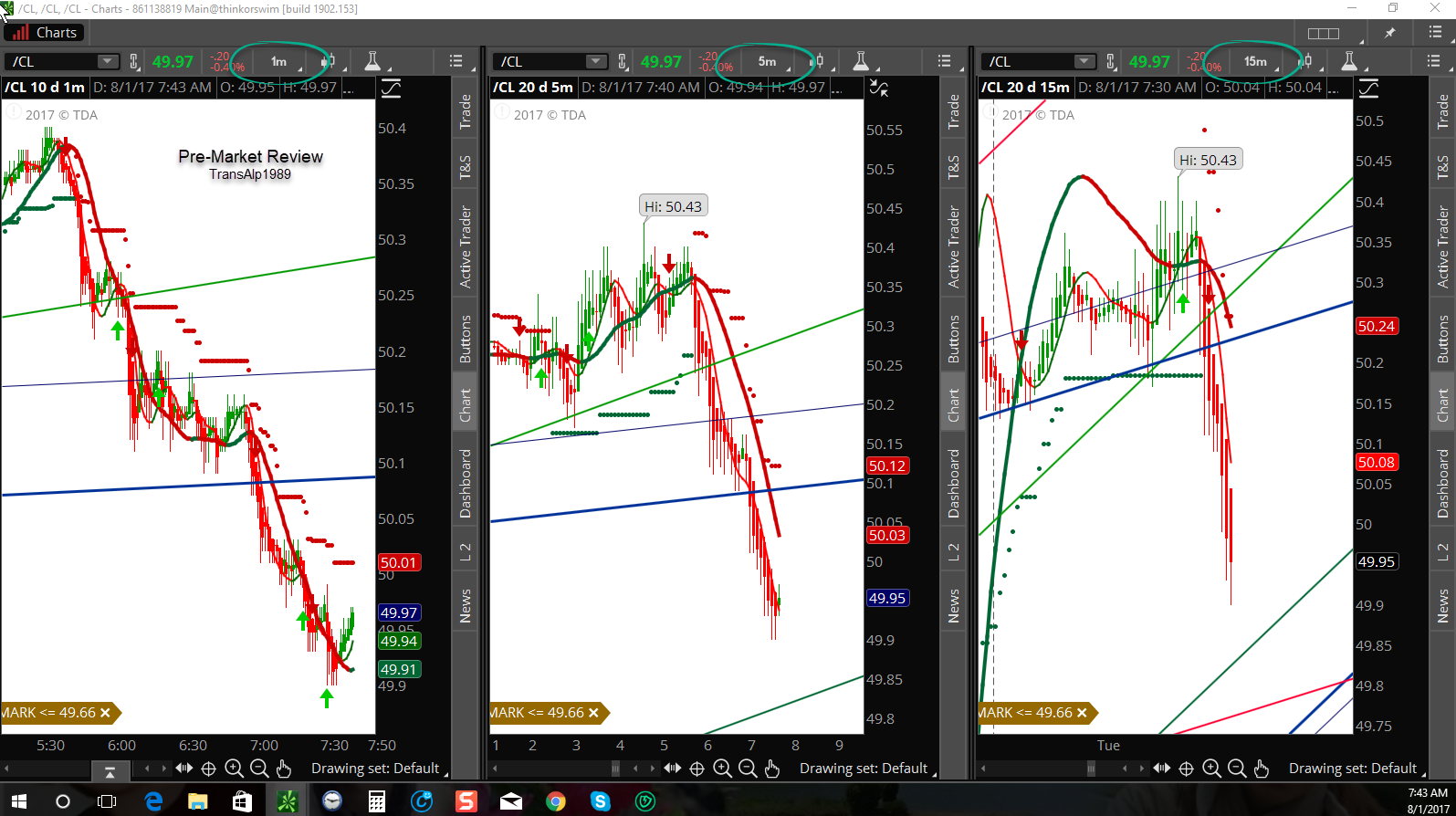Click the crosshair target on 1m chart
This screenshot has height=816, width=1456.
point(208,769)
